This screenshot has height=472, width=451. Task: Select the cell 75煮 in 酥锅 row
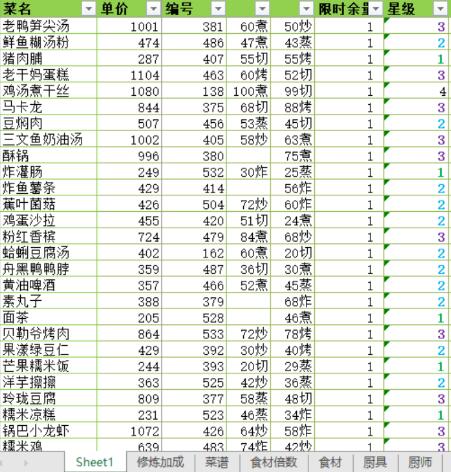293,156
